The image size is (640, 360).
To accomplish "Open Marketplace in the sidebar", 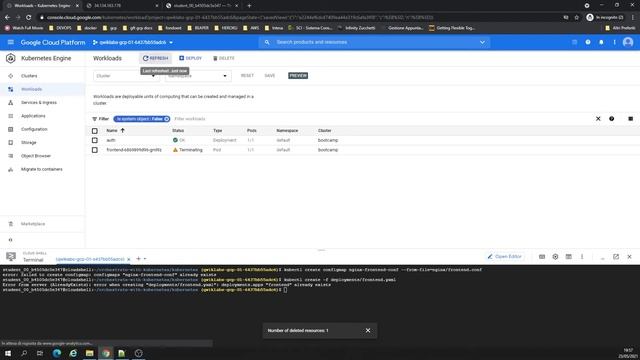I will 33,224.
